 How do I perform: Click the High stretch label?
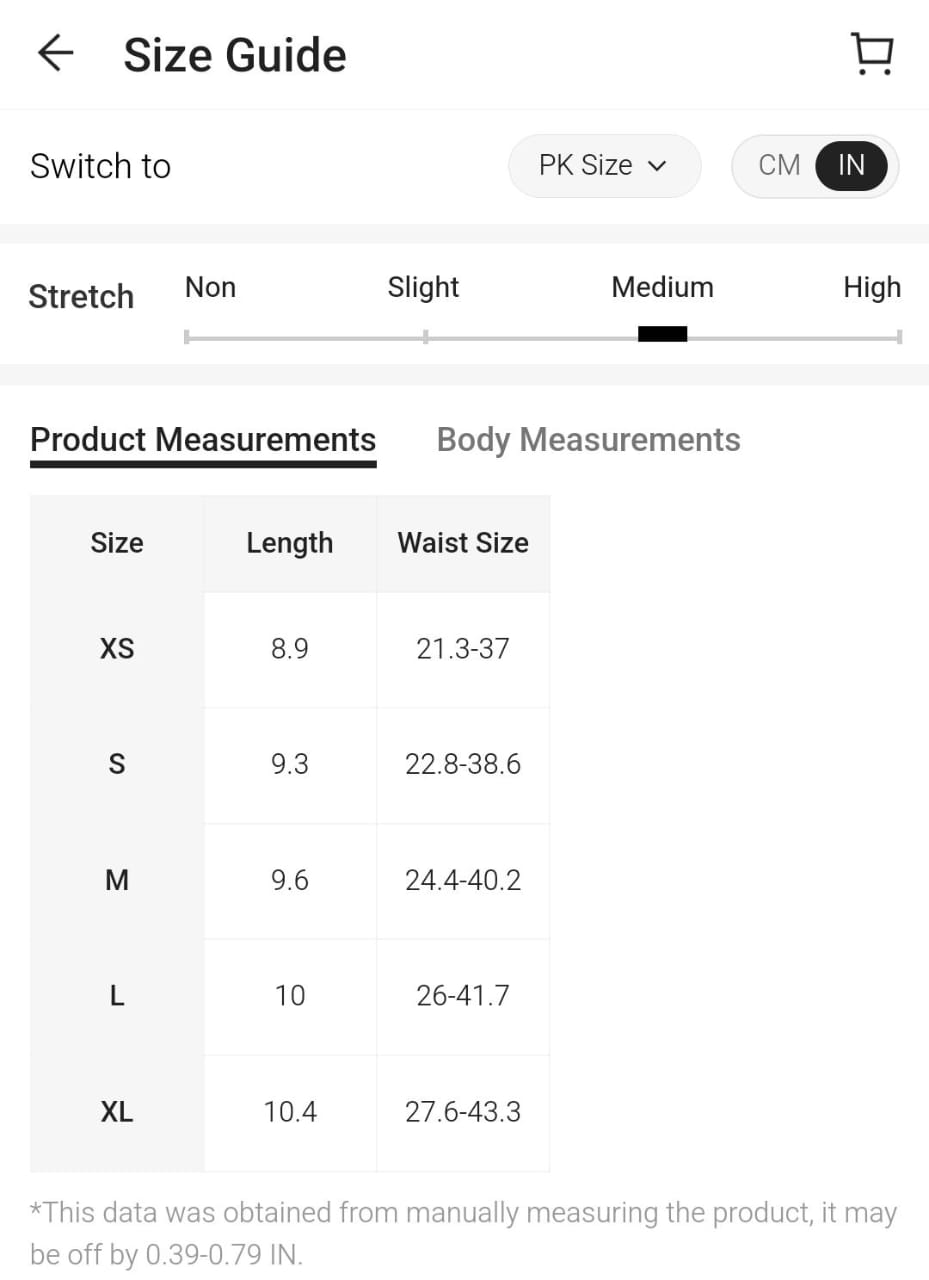coord(871,288)
